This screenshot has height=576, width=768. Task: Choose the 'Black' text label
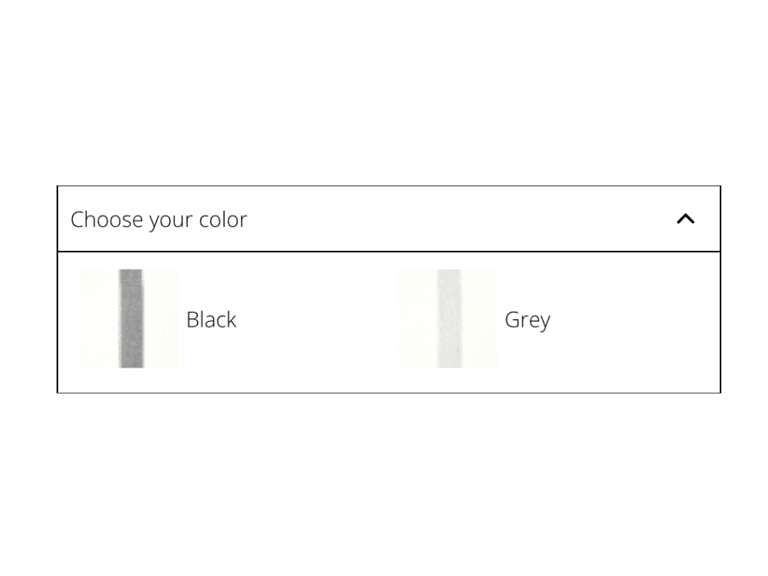pyautogui.click(x=211, y=320)
